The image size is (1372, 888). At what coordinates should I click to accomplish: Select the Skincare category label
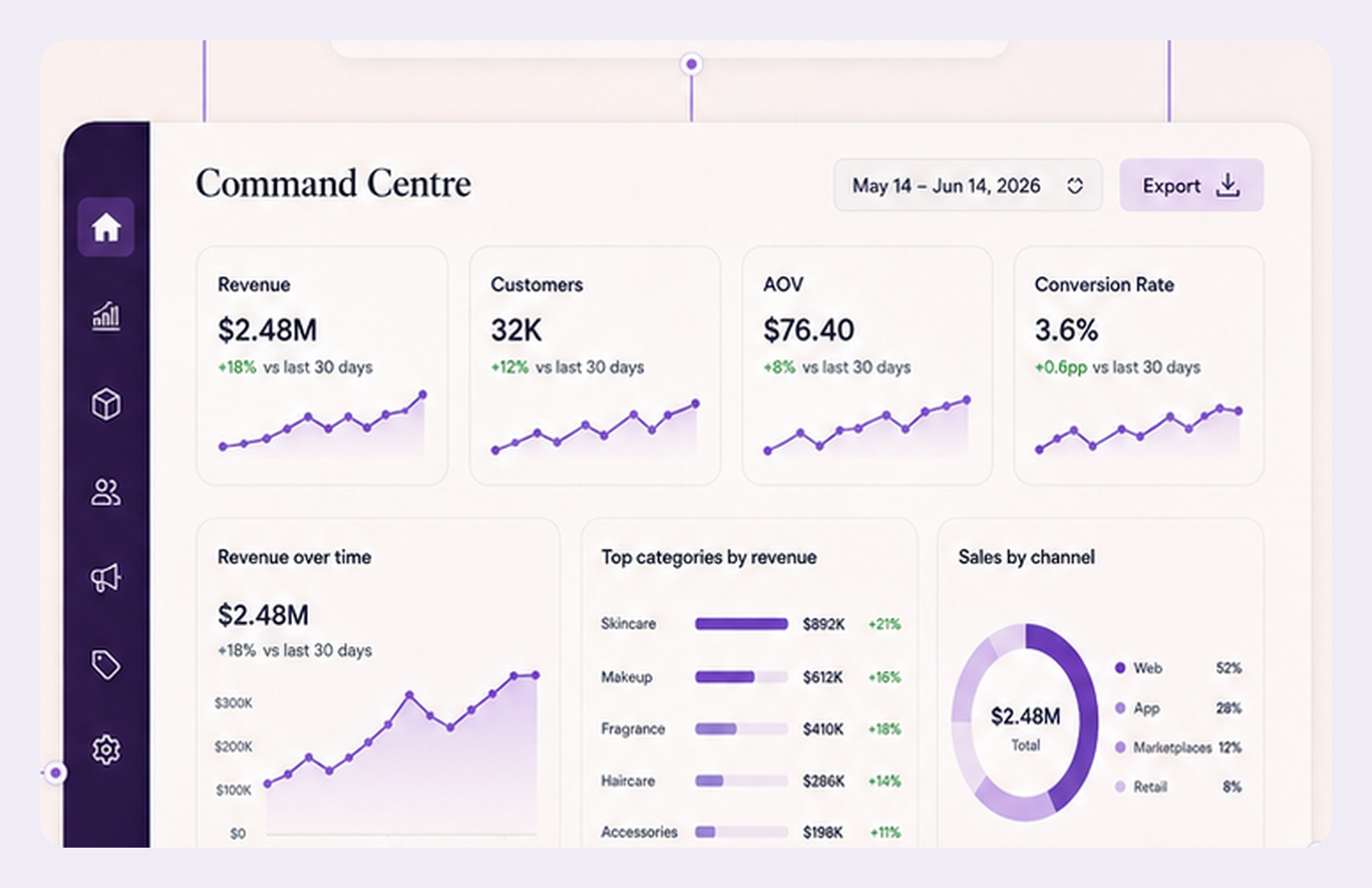(628, 624)
